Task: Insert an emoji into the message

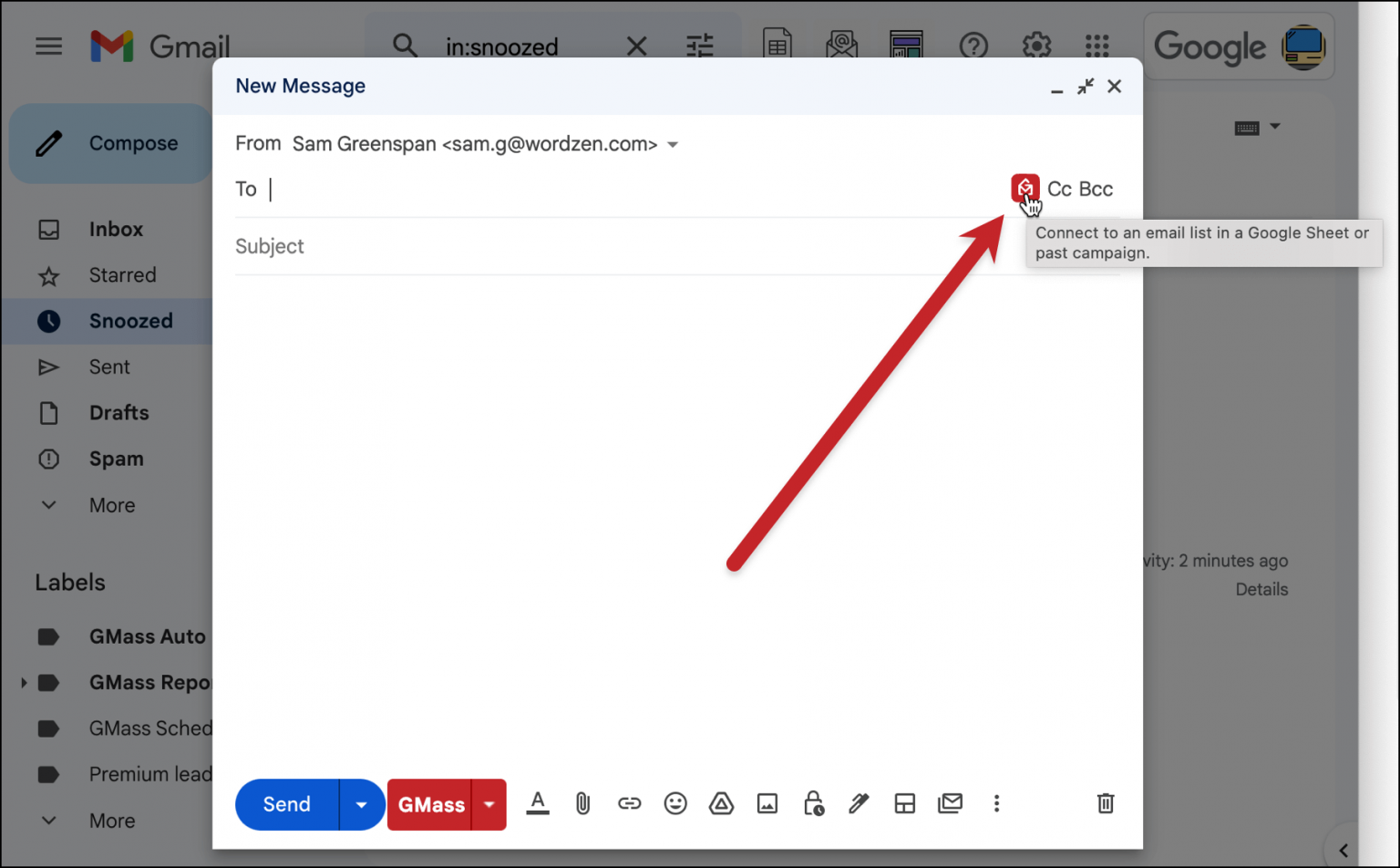Action: pyautogui.click(x=675, y=804)
